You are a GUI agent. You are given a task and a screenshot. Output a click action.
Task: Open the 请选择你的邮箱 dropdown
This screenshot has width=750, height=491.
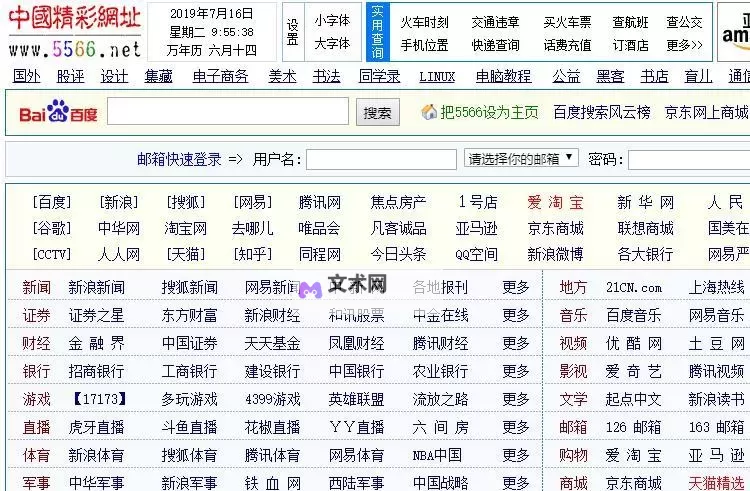click(521, 158)
